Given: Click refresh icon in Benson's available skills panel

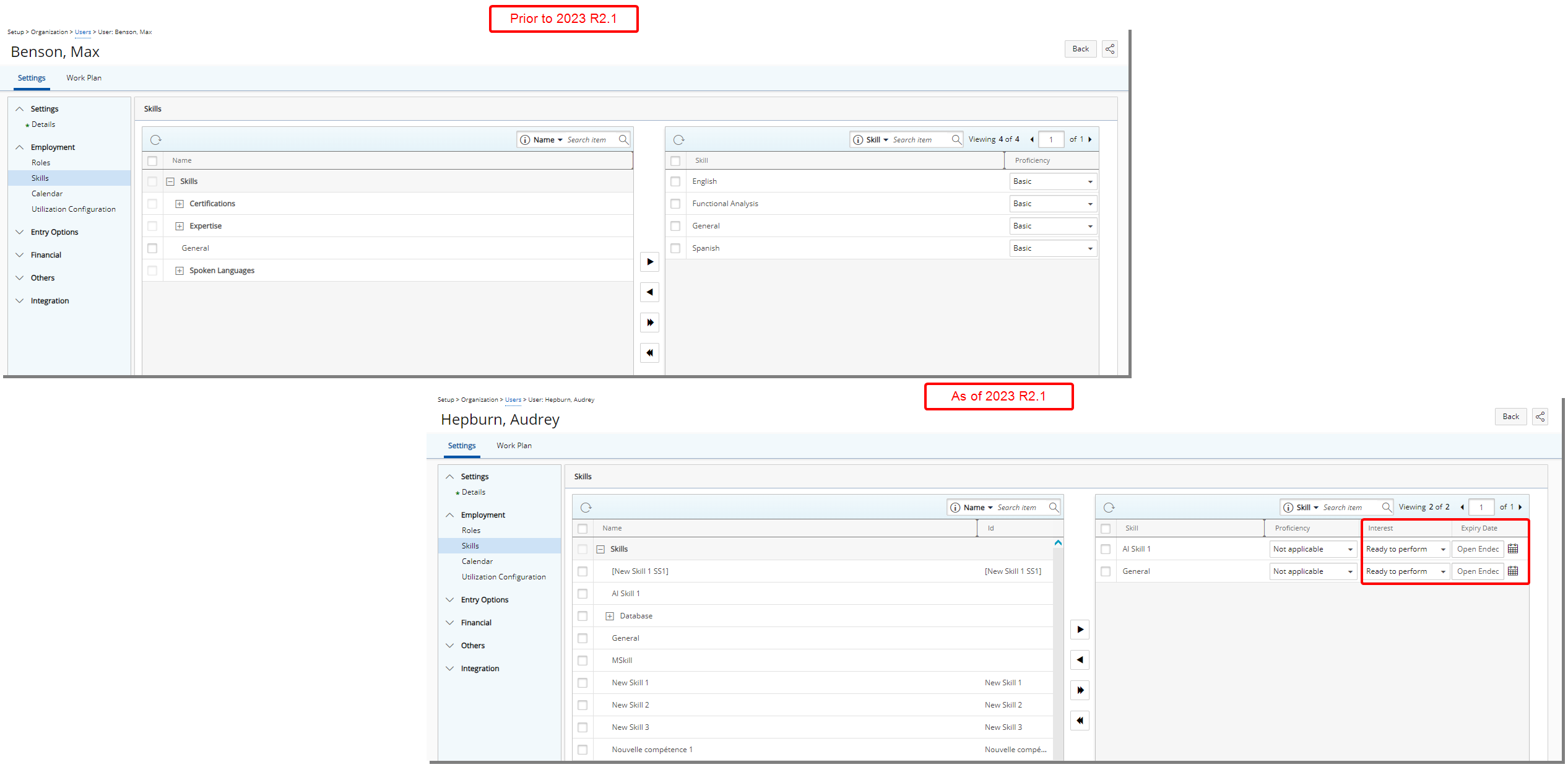Looking at the screenshot, I should click(156, 140).
